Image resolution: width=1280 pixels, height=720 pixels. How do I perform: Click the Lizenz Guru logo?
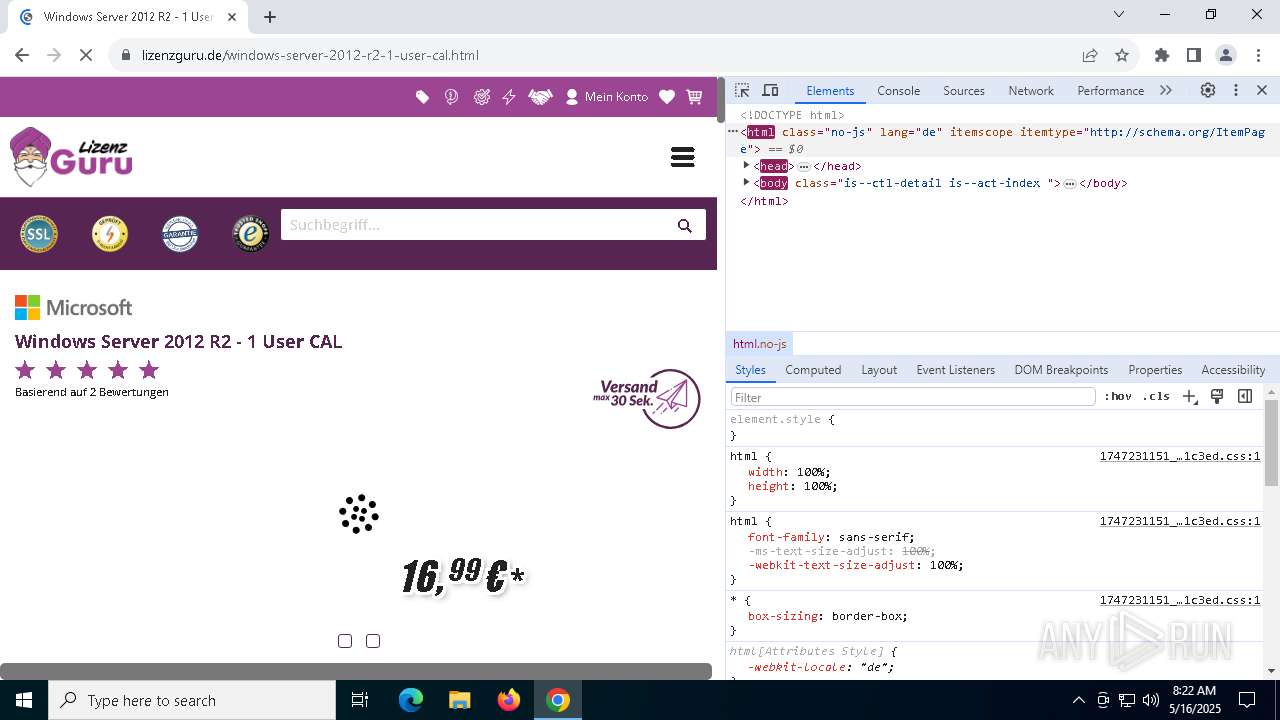pyautogui.click(x=71, y=157)
